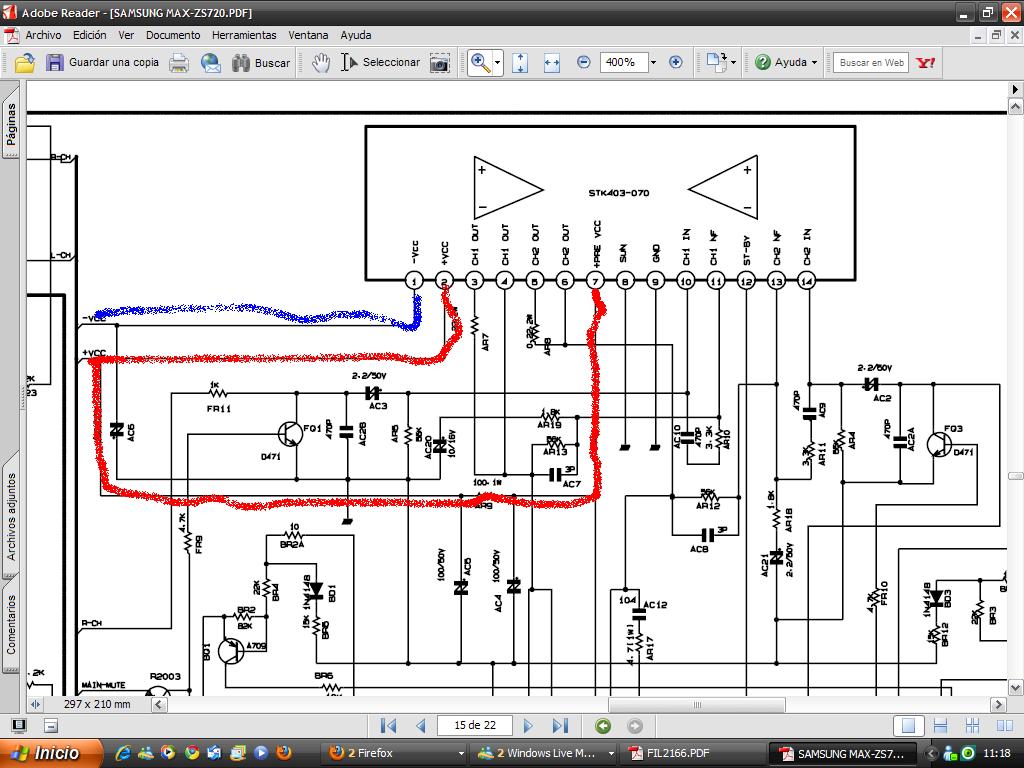The width and height of the screenshot is (1024, 768).
Task: Click the Fit Page height icon
Action: coord(520,63)
